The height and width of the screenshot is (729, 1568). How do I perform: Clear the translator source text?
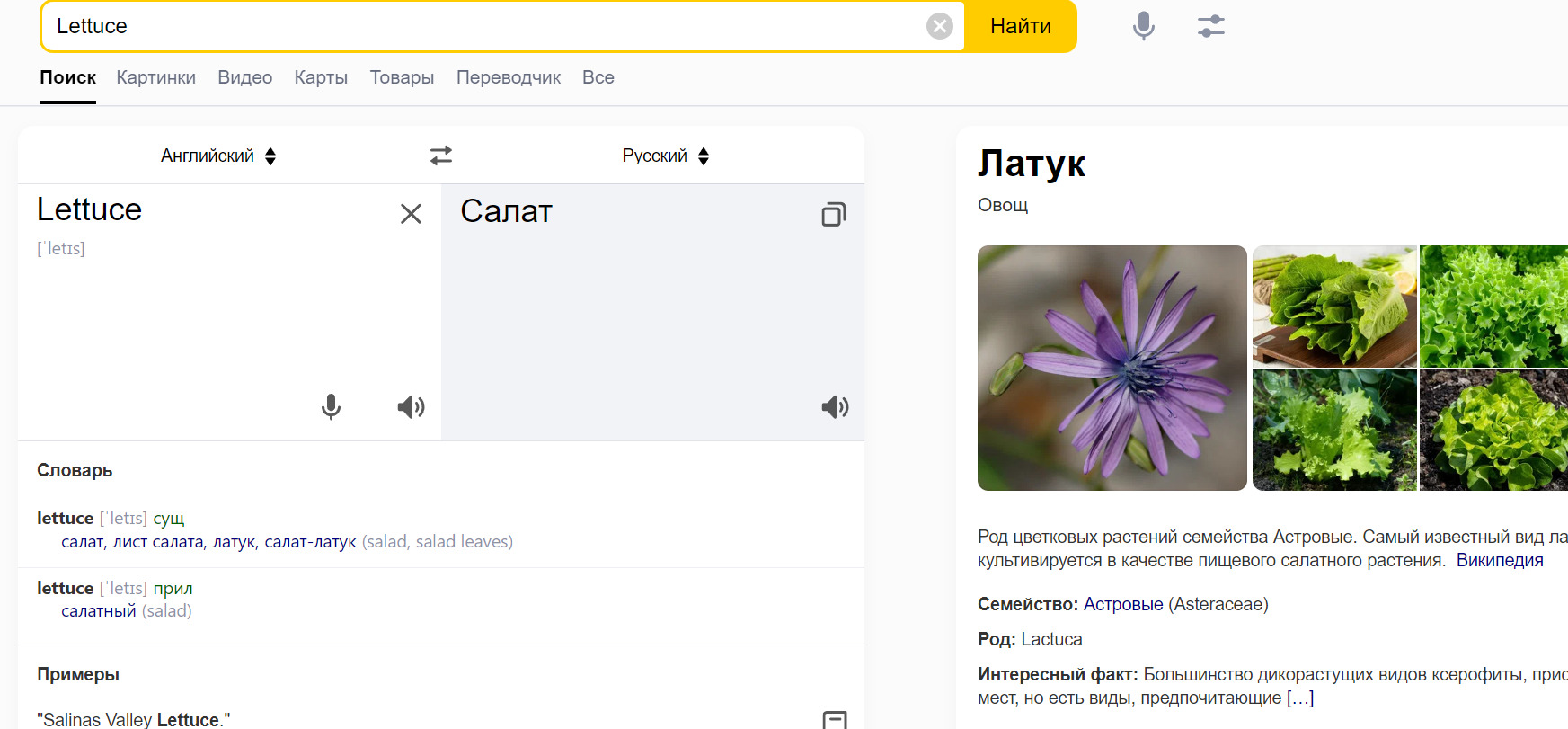[411, 214]
